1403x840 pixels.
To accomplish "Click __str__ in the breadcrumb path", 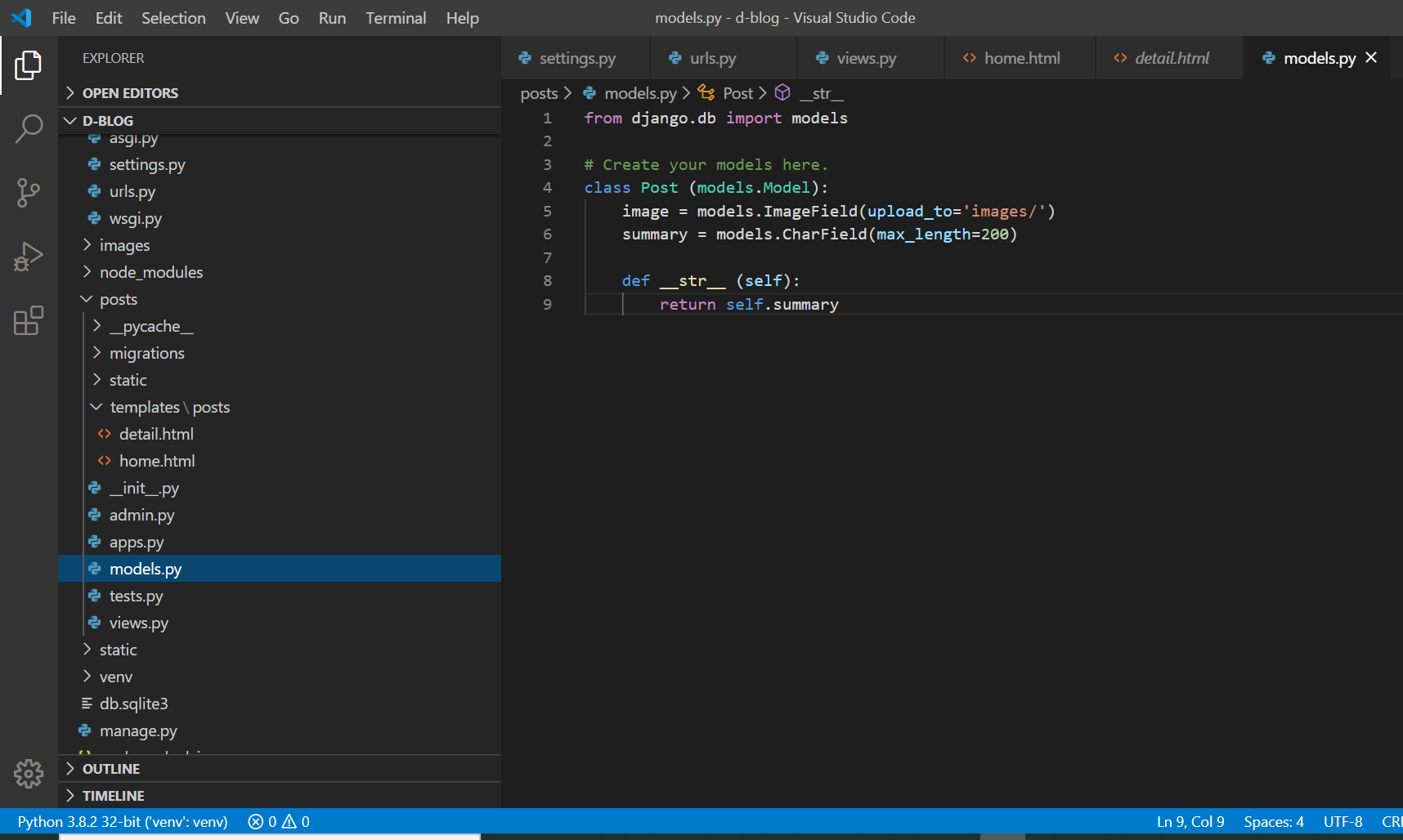I will coord(822,93).
